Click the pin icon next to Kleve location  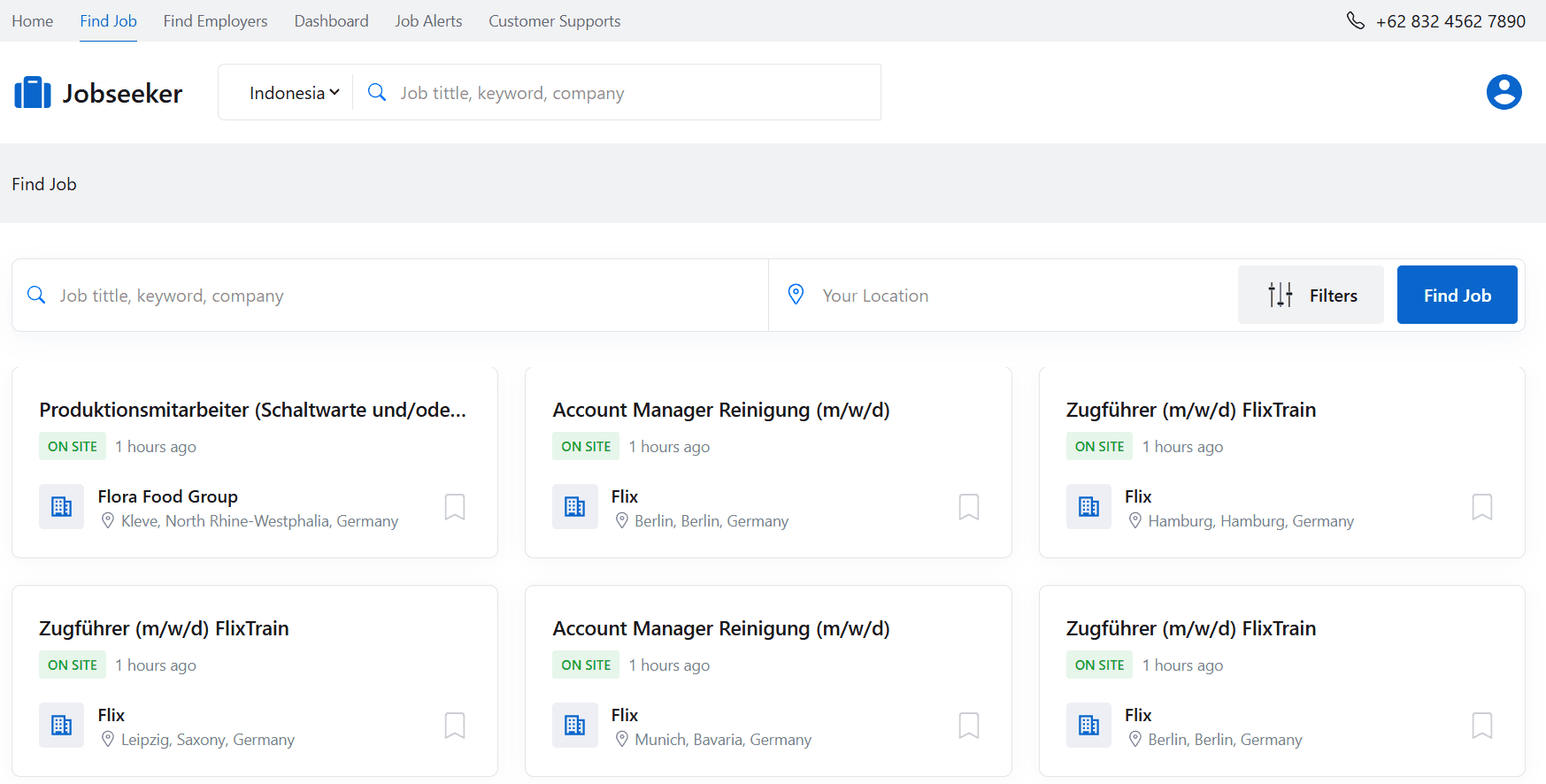coord(108,521)
